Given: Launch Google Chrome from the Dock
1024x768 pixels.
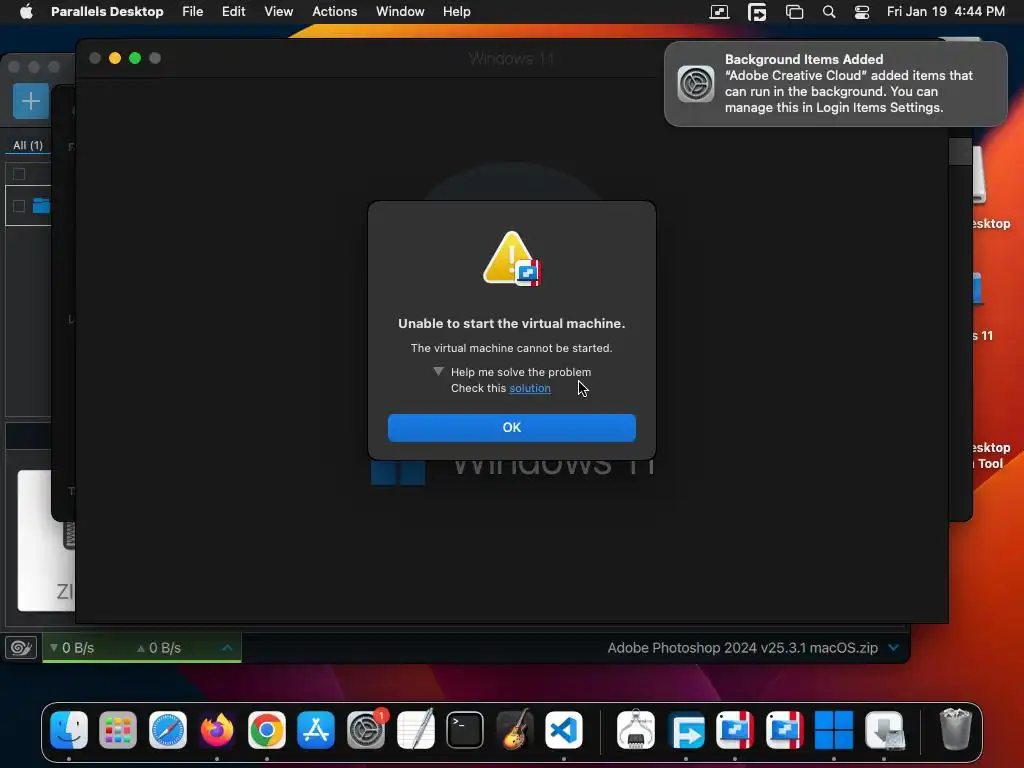Looking at the screenshot, I should [266, 729].
